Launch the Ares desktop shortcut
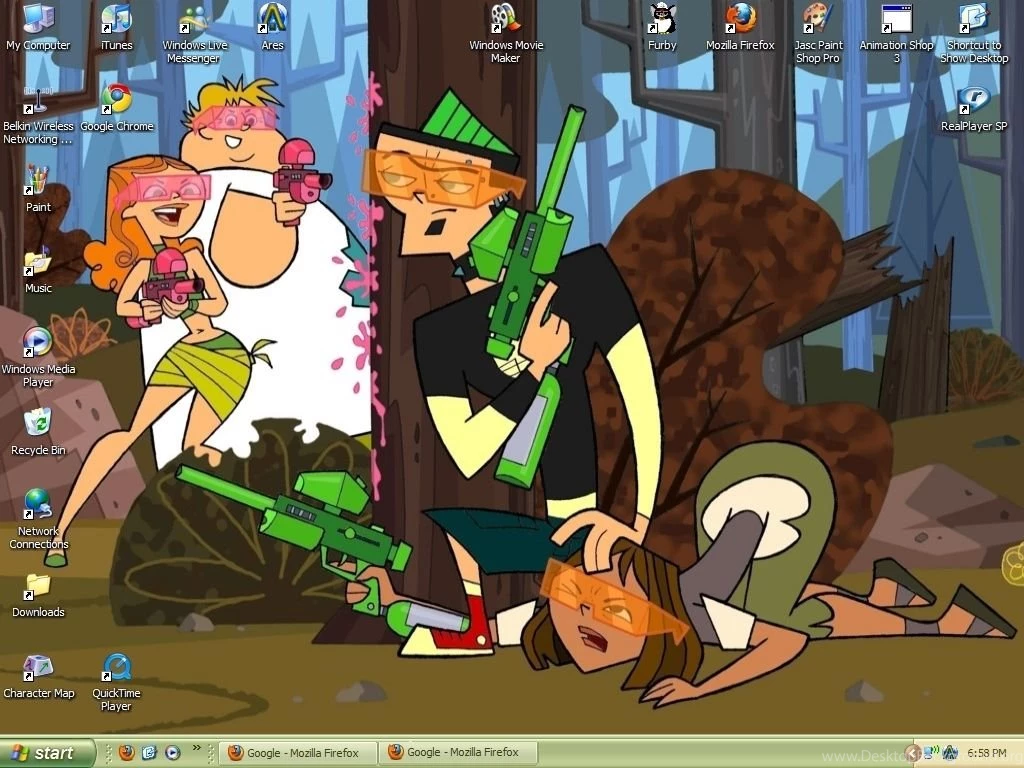The width and height of the screenshot is (1024, 768). pos(272,27)
